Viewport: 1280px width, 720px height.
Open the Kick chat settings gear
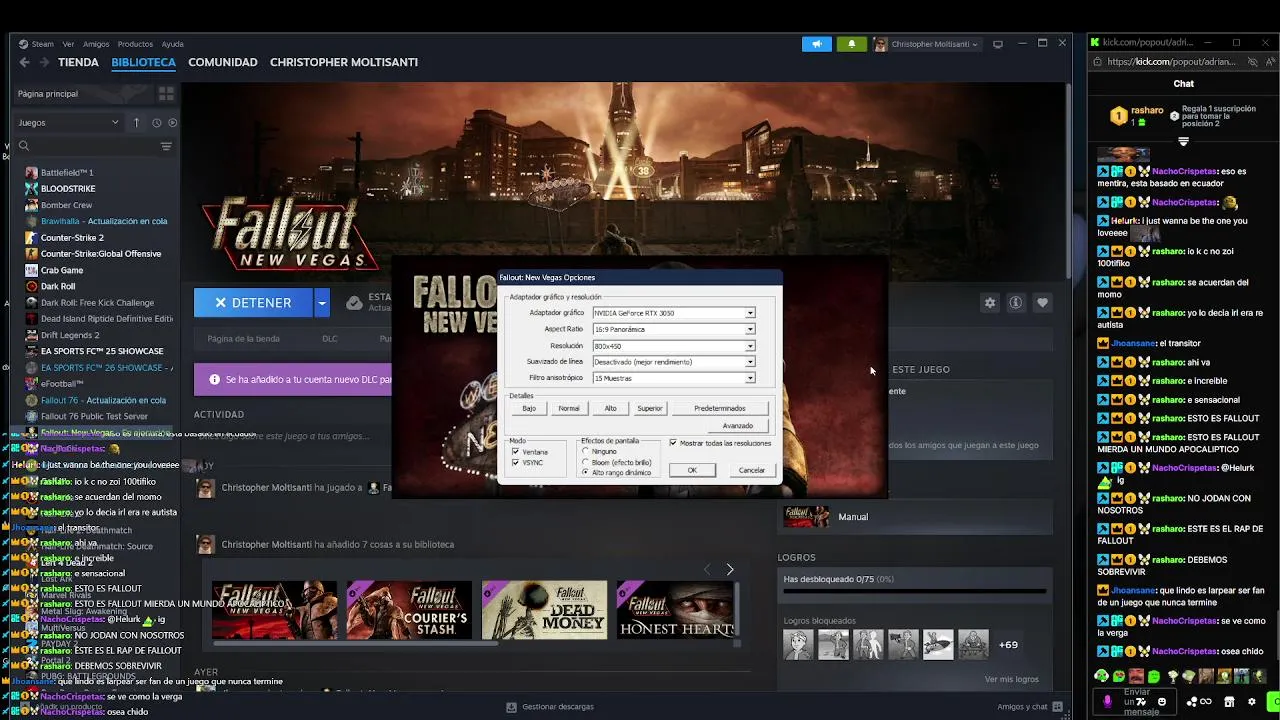pos(1251,702)
